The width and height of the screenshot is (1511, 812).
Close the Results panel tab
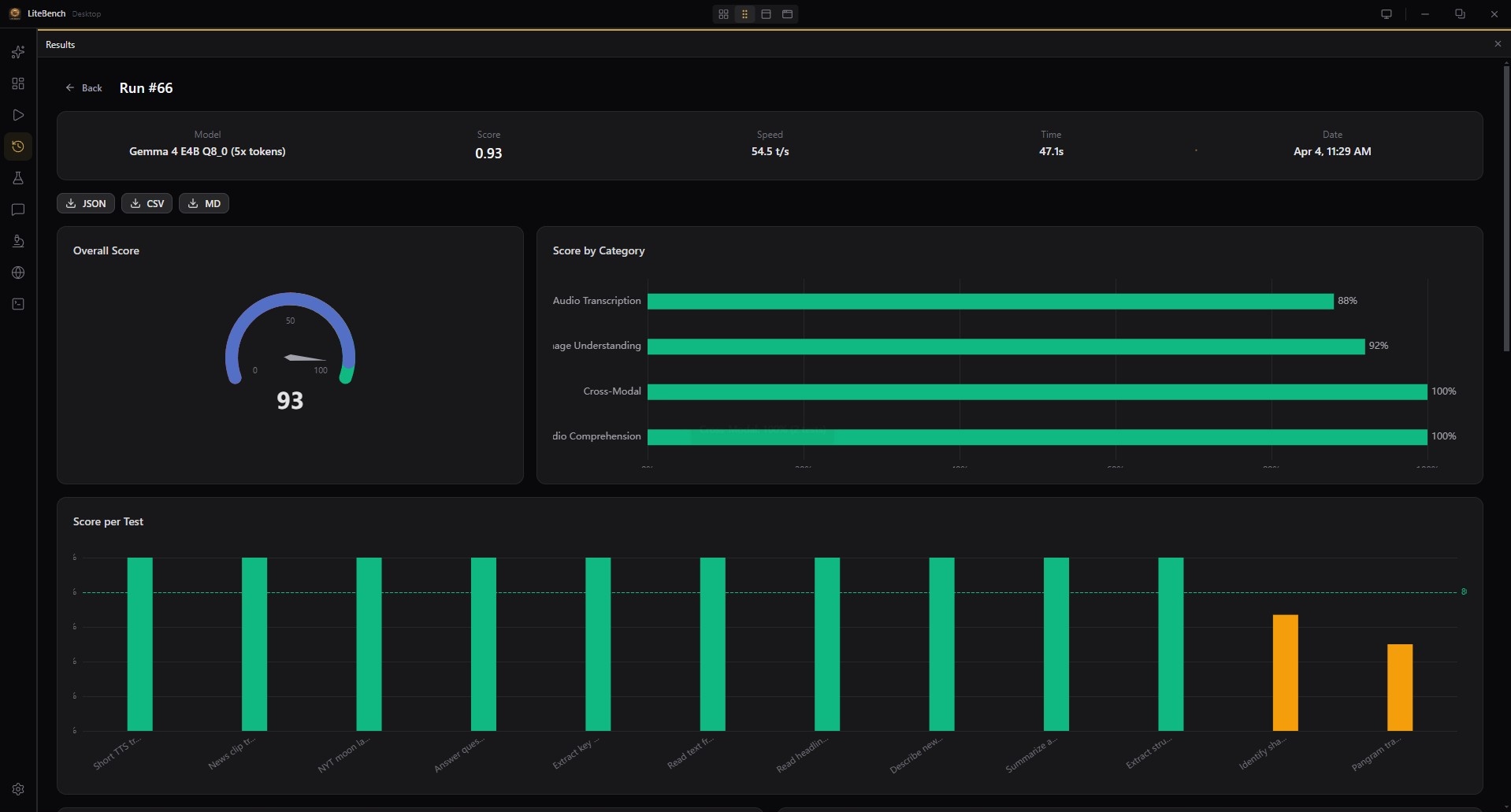pyautogui.click(x=1498, y=44)
